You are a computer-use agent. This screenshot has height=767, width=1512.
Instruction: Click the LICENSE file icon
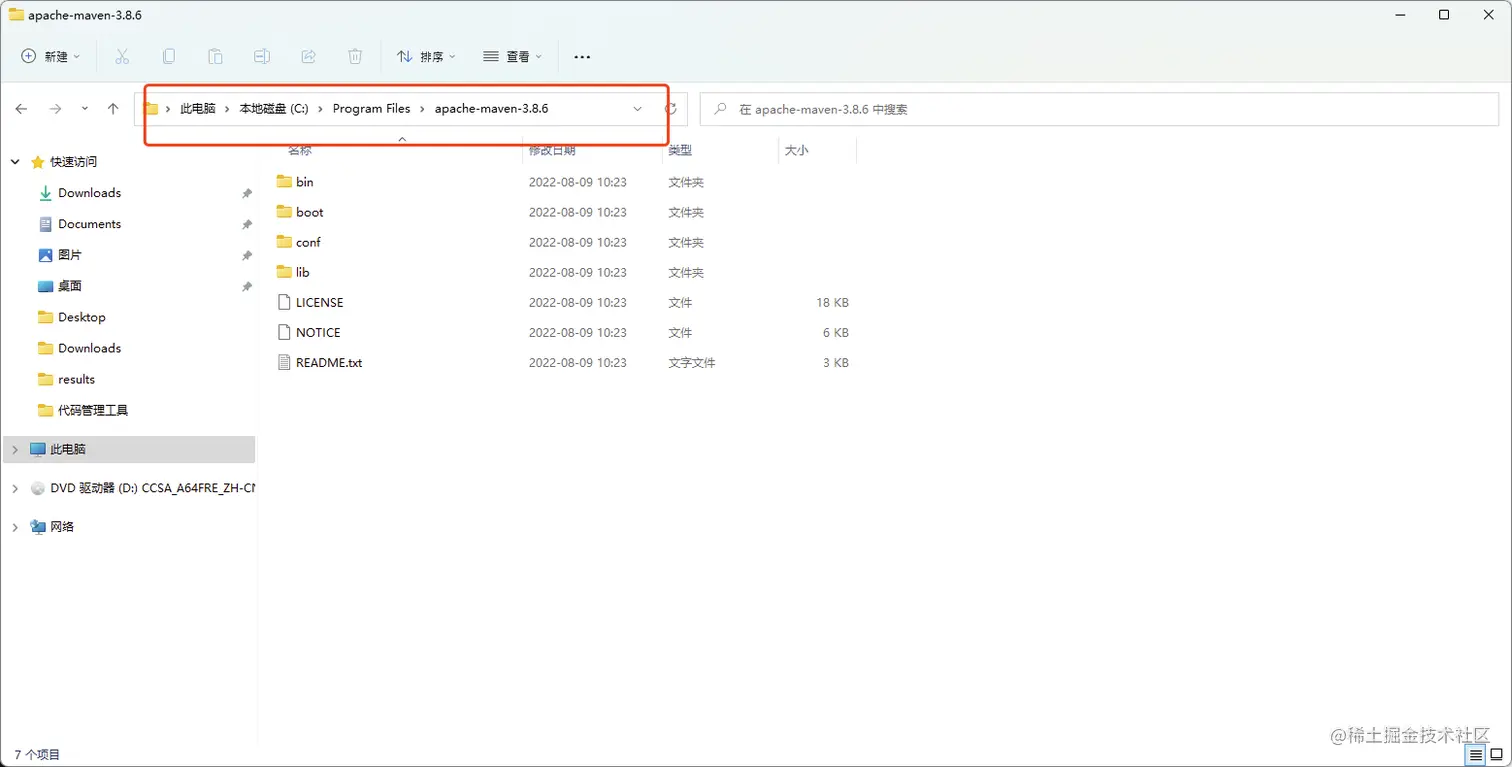[283, 302]
